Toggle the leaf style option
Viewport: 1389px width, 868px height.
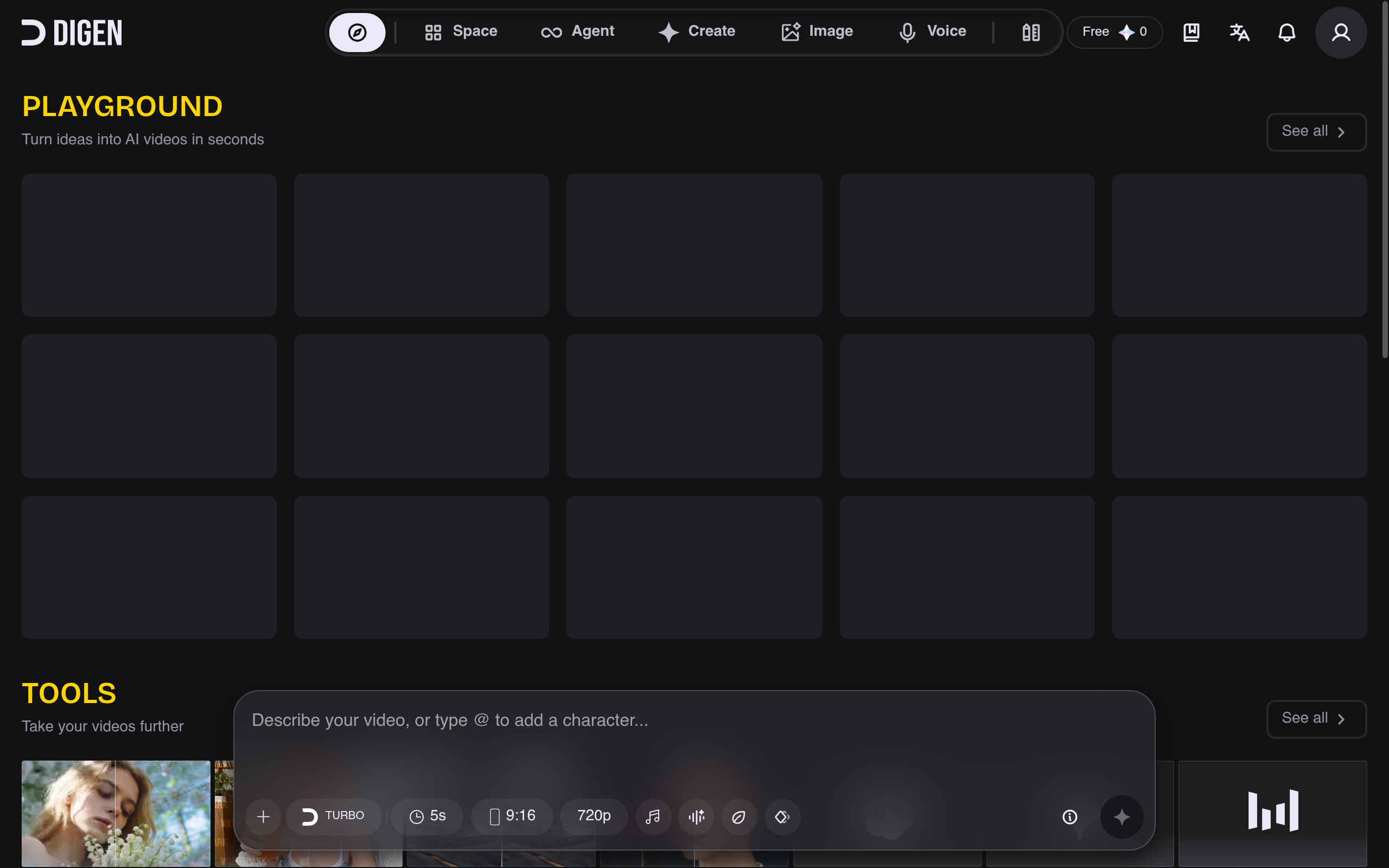pyautogui.click(x=738, y=816)
